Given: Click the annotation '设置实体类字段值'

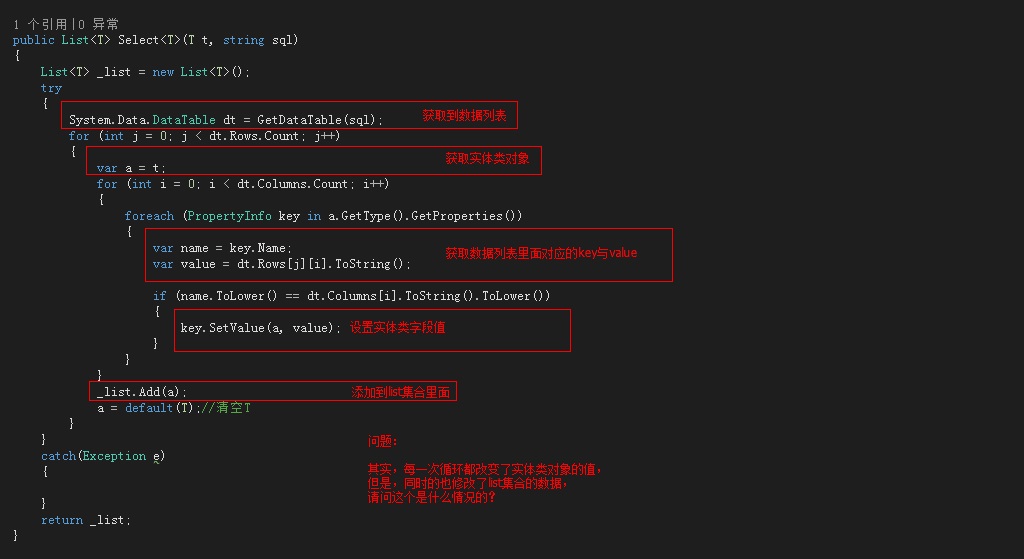Looking at the screenshot, I should click(398, 327).
